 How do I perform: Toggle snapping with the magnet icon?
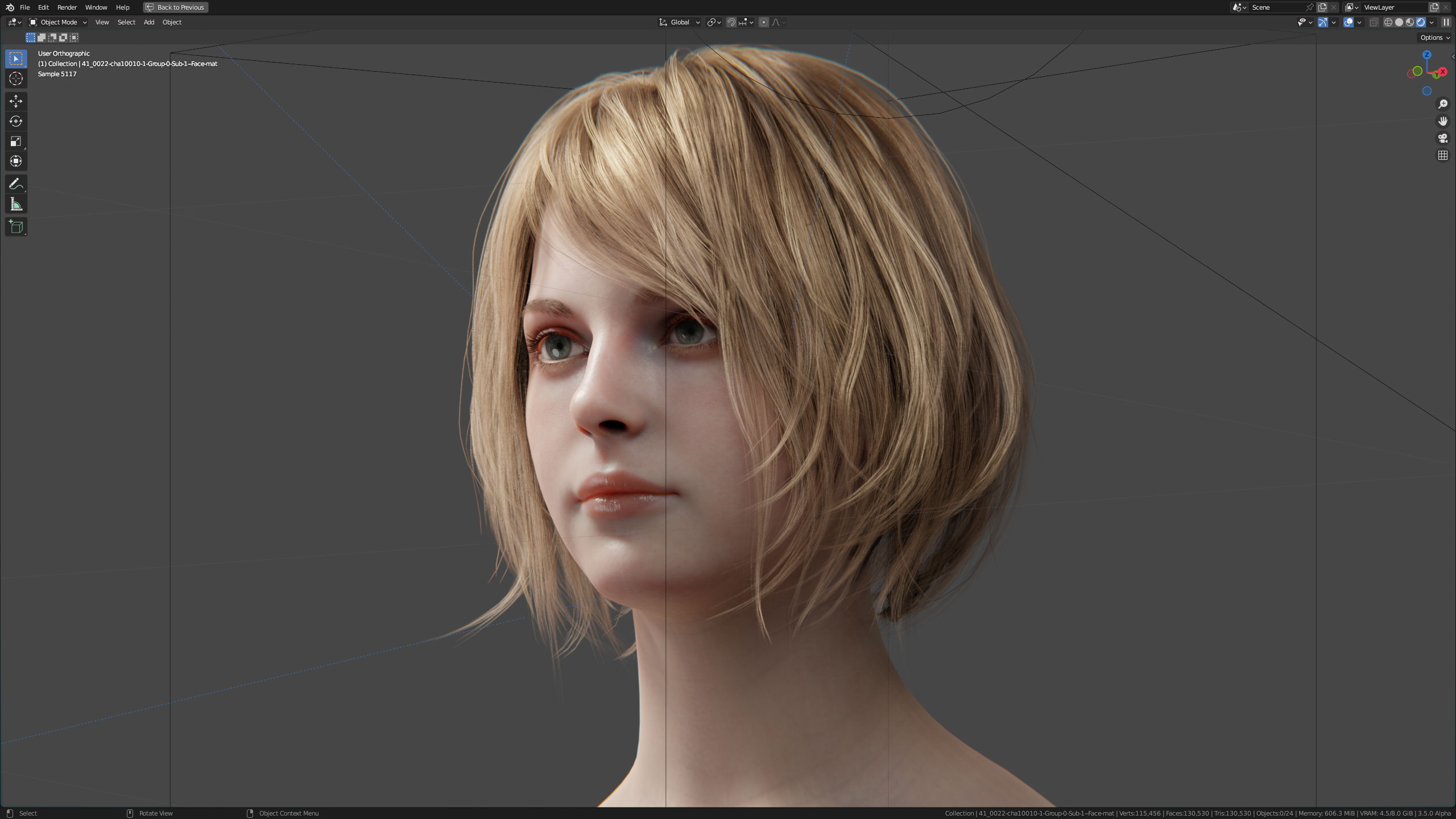coord(731,22)
